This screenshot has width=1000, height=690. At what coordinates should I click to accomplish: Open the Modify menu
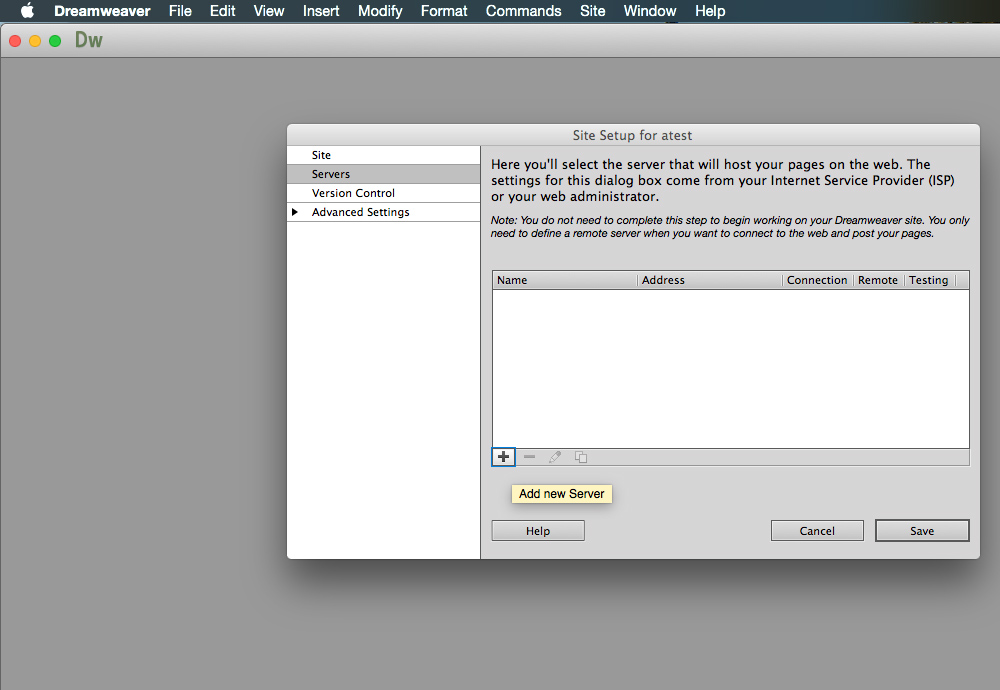[x=380, y=11]
